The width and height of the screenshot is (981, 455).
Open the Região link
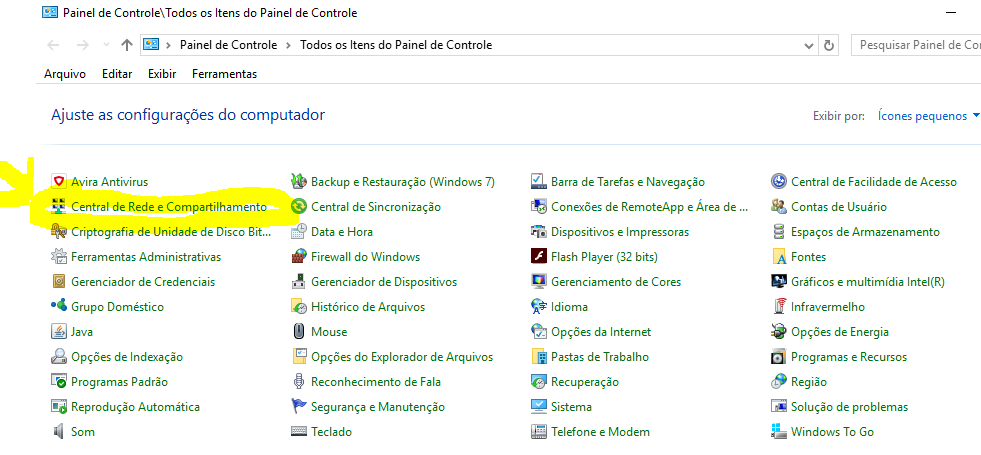click(809, 382)
